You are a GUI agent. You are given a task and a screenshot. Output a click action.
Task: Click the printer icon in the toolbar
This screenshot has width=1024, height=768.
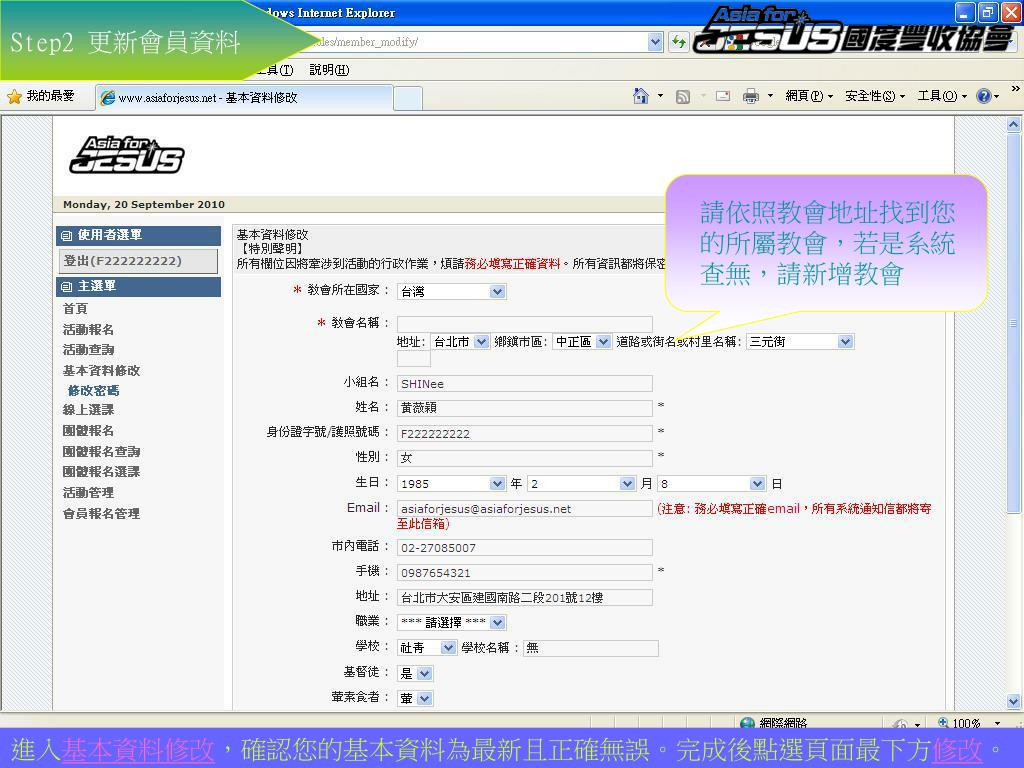click(750, 96)
